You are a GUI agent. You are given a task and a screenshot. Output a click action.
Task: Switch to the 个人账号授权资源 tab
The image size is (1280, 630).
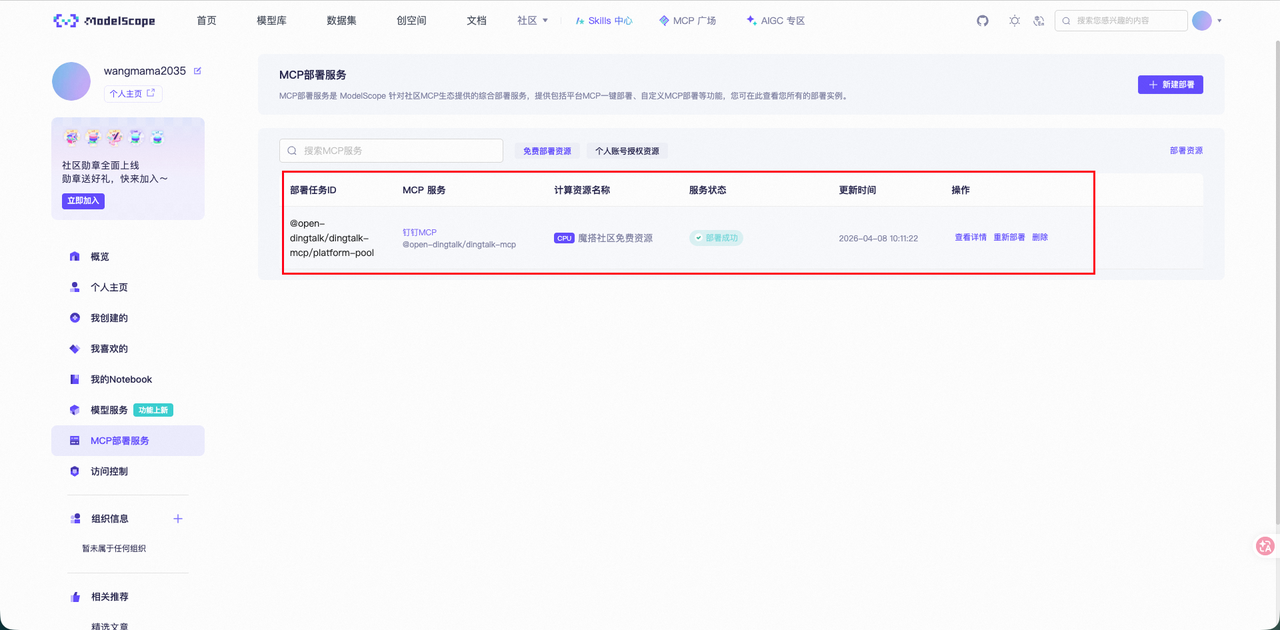627,151
